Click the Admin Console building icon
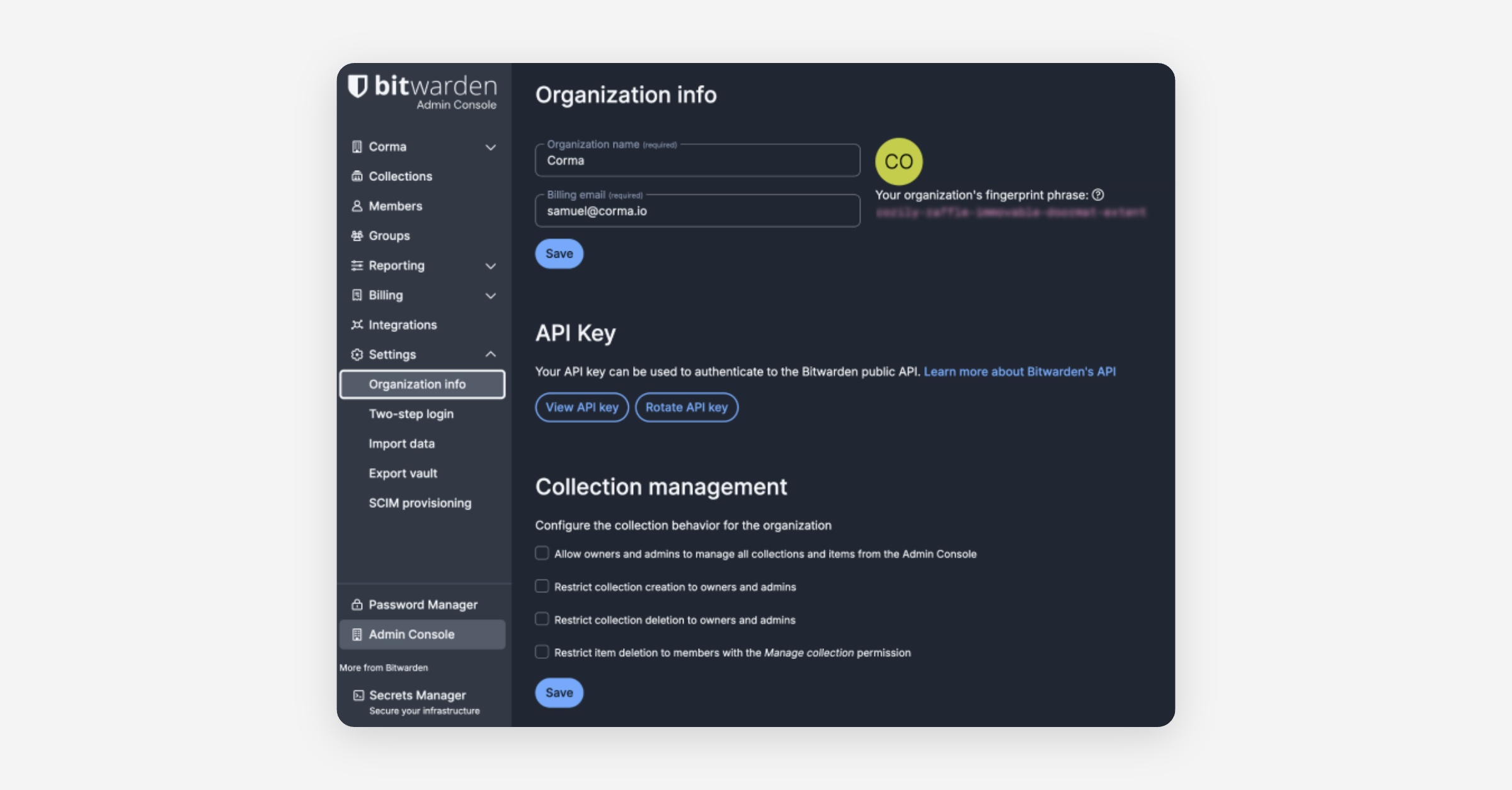The width and height of the screenshot is (1512, 790). point(357,634)
